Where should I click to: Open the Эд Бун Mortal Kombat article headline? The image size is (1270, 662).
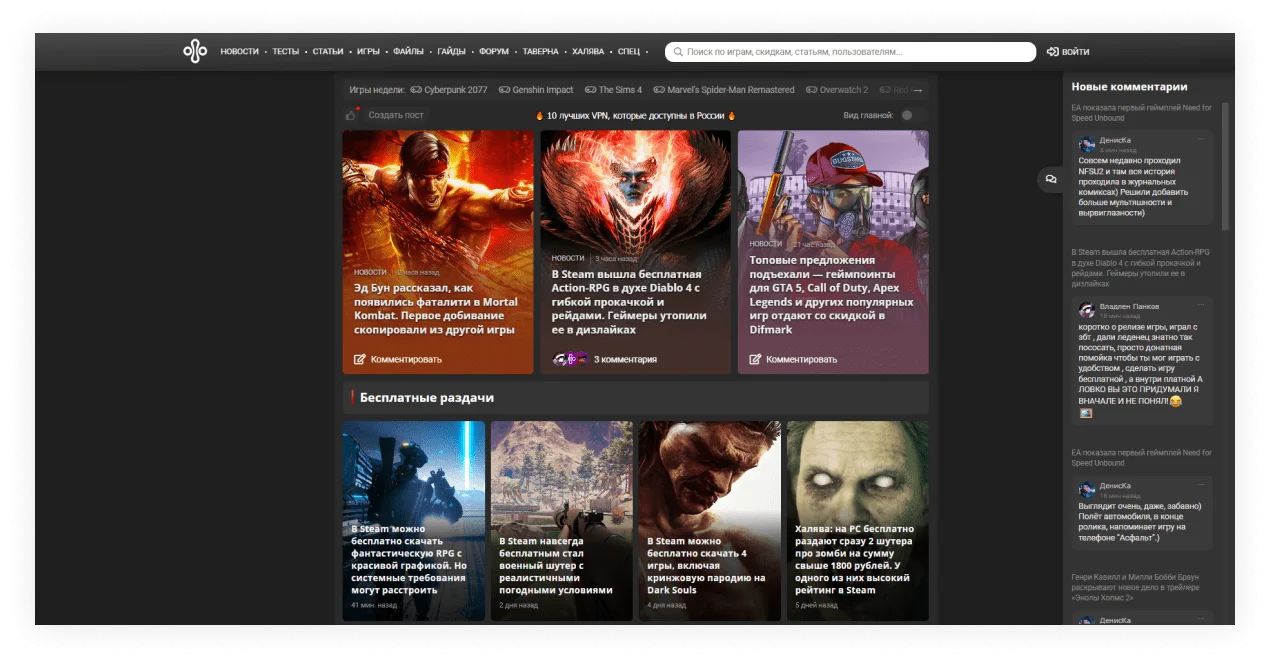click(x=436, y=309)
